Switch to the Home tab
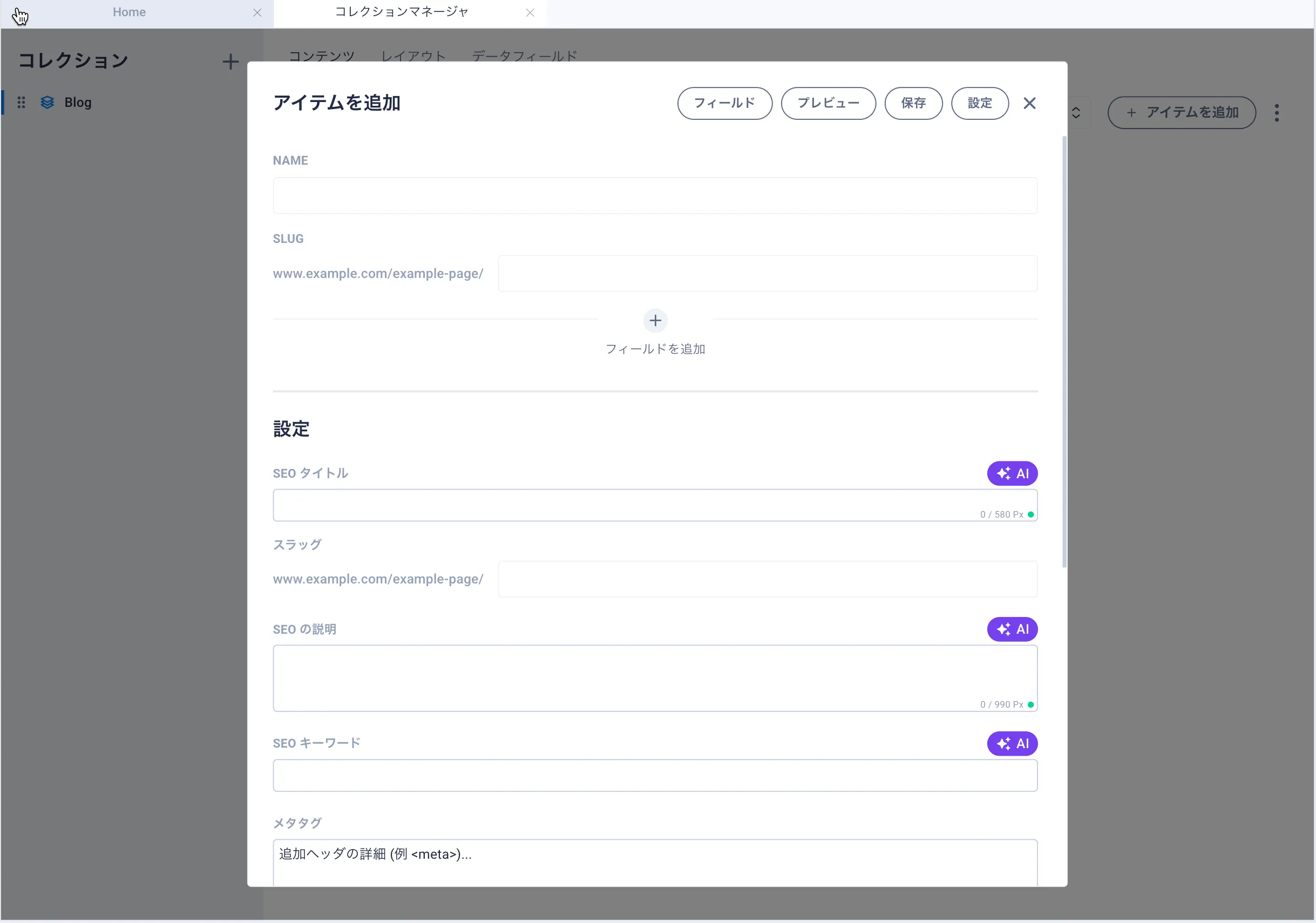This screenshot has width=1316, height=923. pos(129,12)
